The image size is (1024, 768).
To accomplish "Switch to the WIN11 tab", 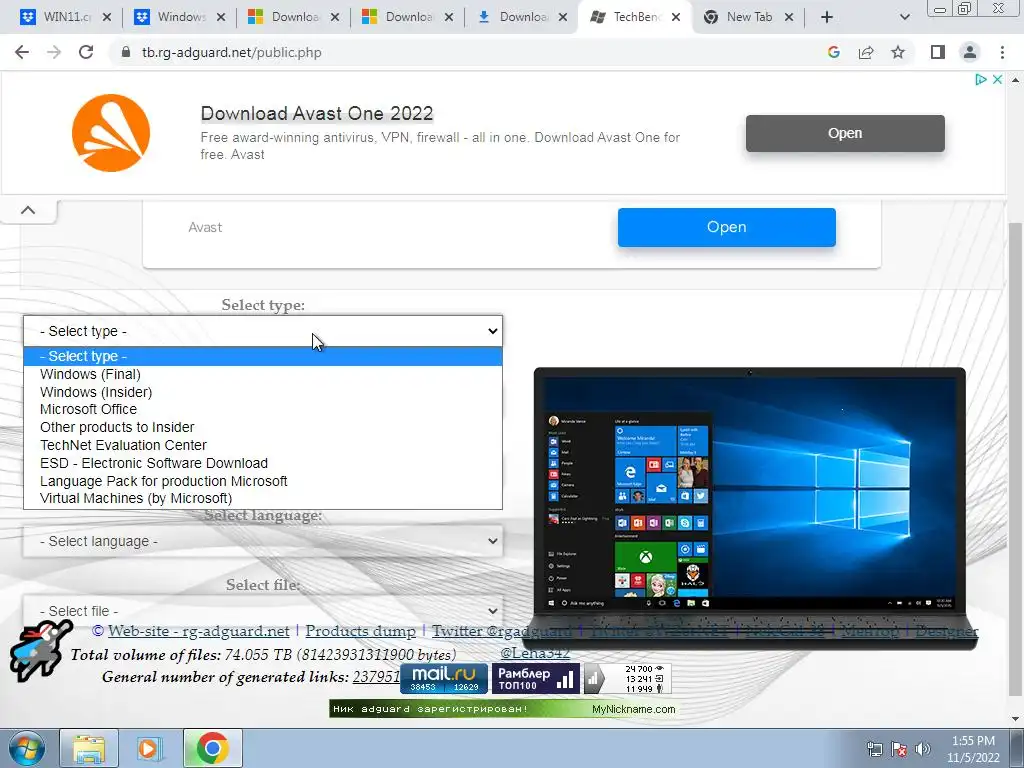I will [65, 17].
